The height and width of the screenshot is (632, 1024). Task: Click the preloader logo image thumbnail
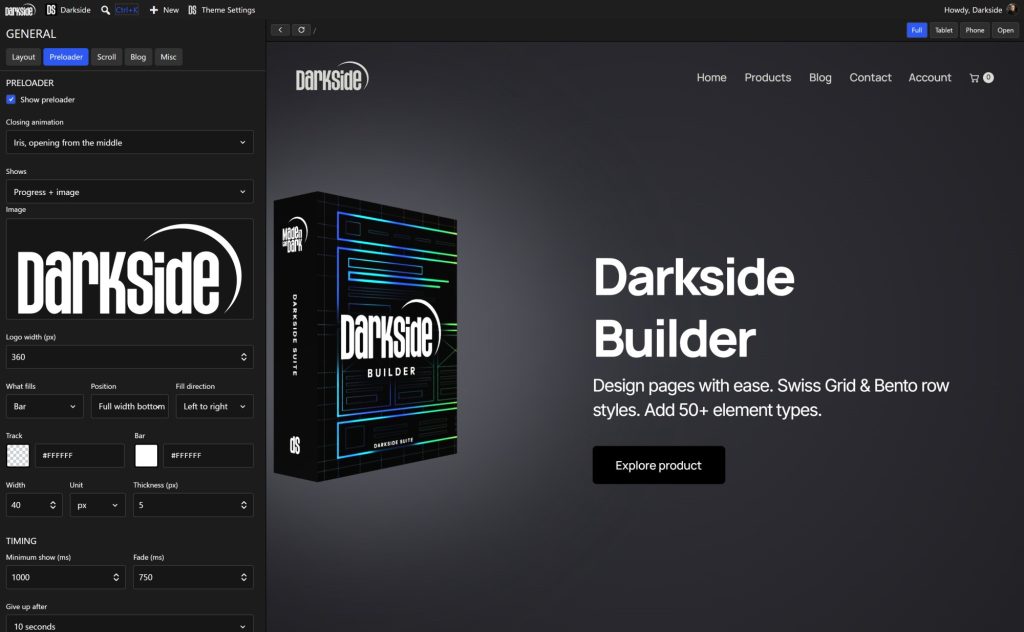click(129, 269)
